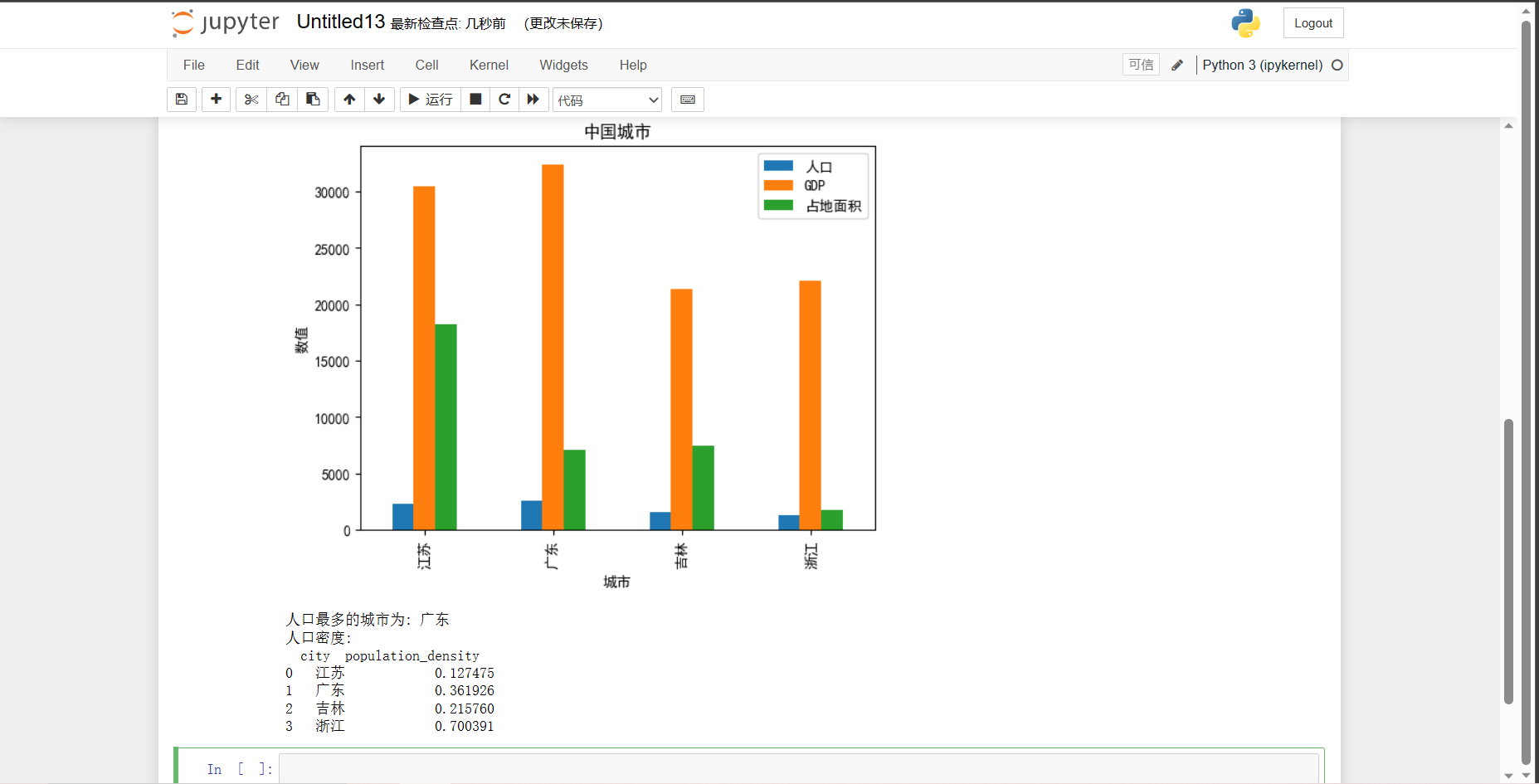
Task: Click the Untitled13 notebook title to rename
Action: point(340,22)
